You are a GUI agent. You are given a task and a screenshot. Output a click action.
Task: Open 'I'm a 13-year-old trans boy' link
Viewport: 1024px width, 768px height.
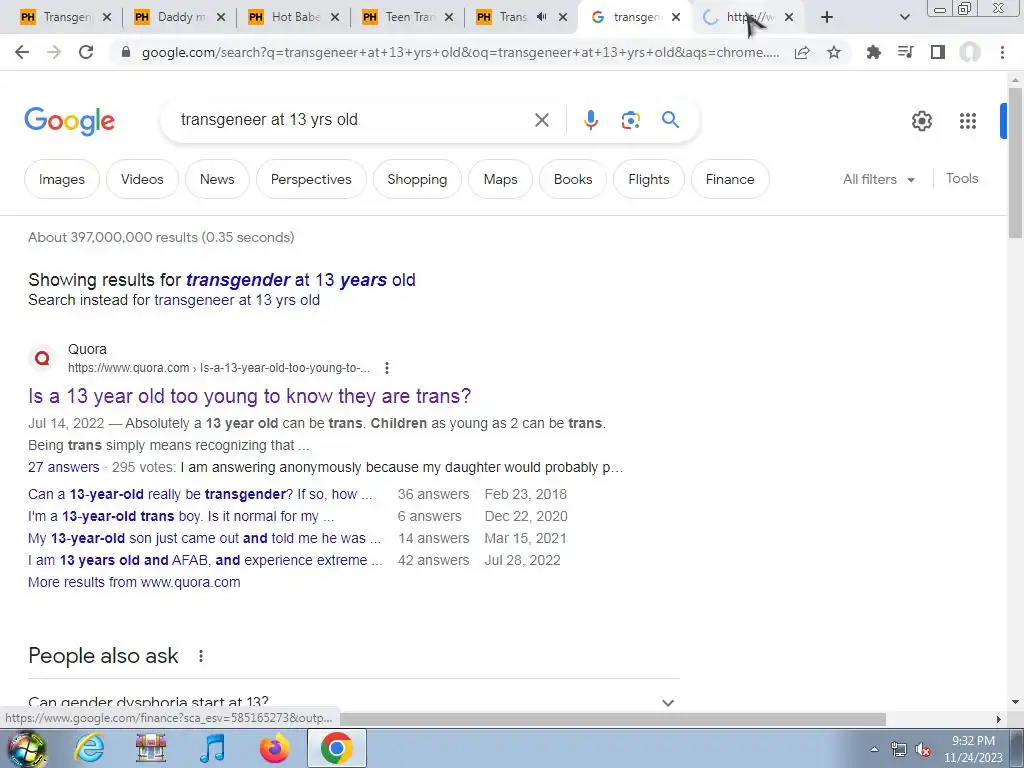[181, 516]
